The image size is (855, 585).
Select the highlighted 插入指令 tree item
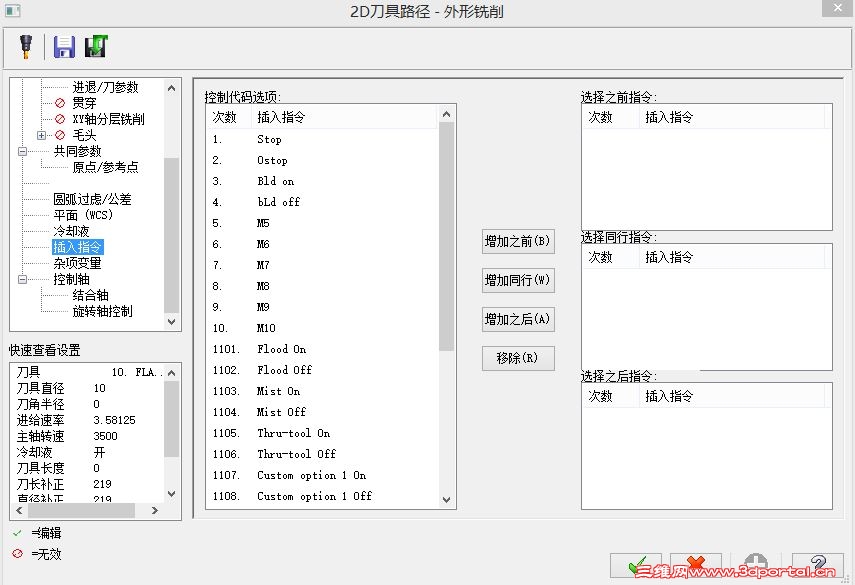77,247
